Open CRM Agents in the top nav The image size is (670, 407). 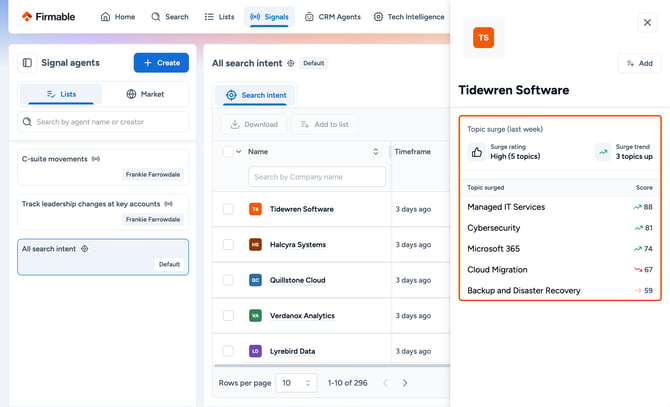click(x=333, y=17)
